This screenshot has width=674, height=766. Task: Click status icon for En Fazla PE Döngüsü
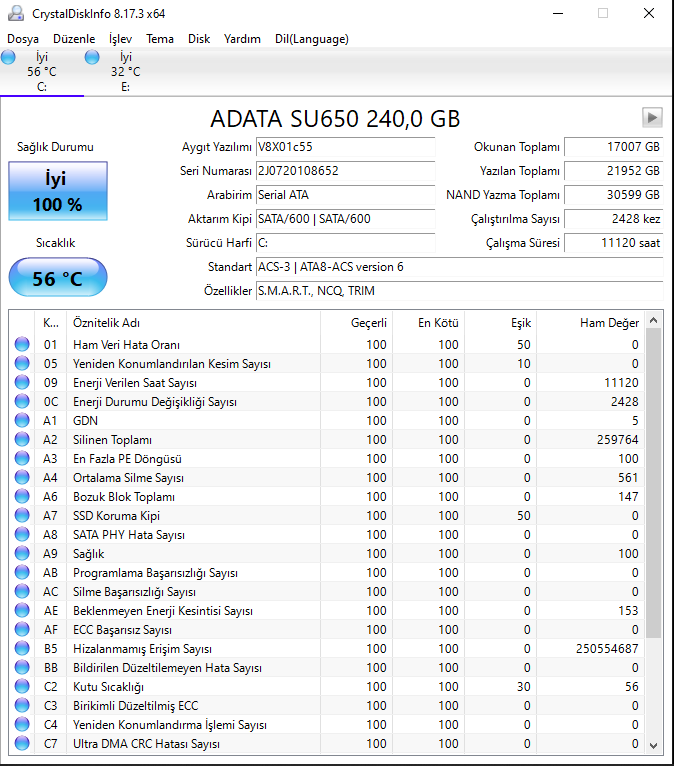point(22,459)
